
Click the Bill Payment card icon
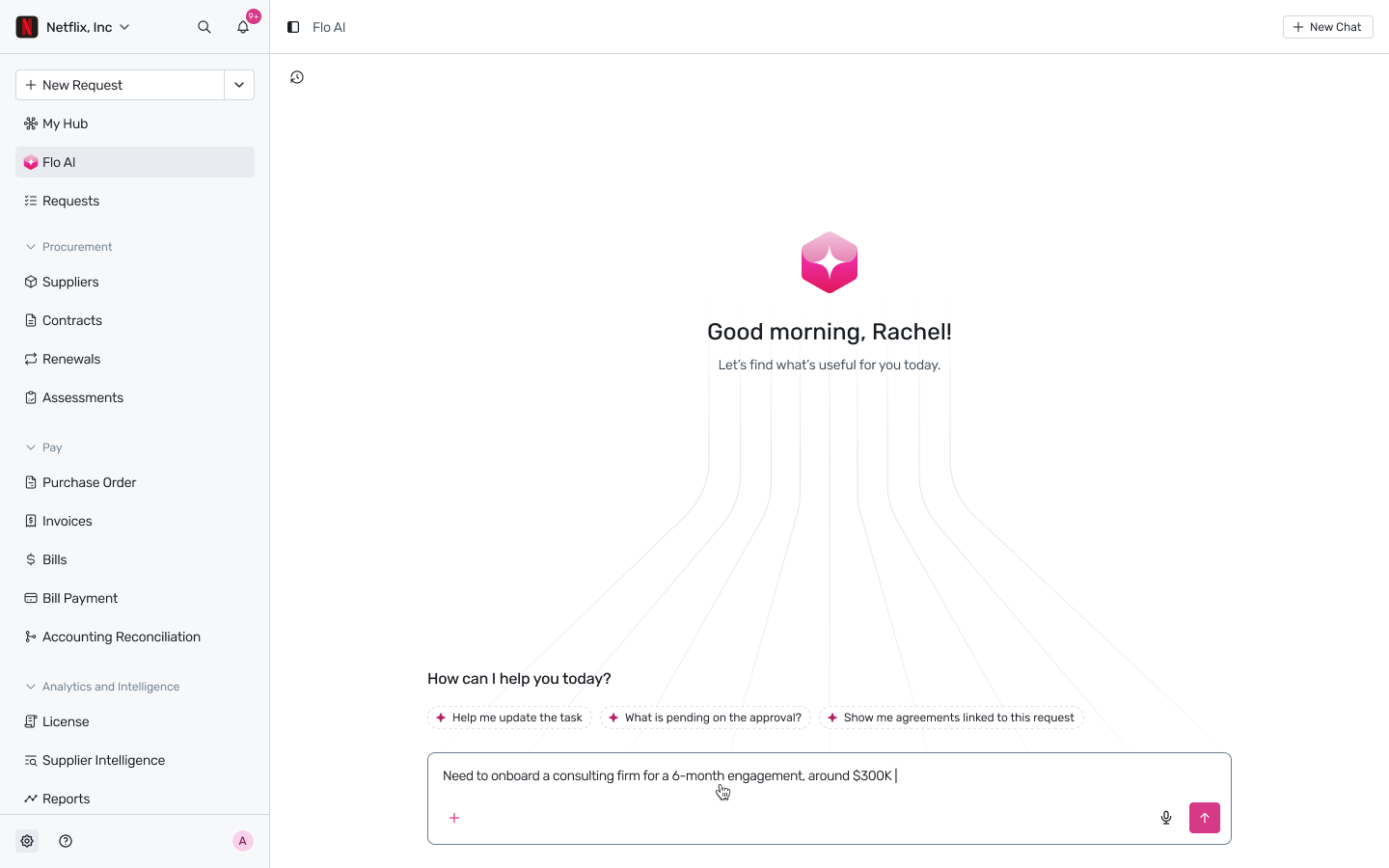(x=31, y=598)
